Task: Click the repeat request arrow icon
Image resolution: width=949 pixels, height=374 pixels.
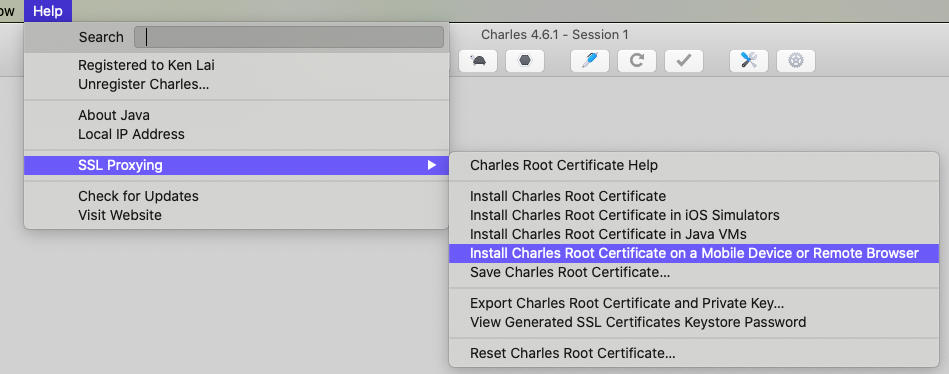Action: (x=637, y=61)
